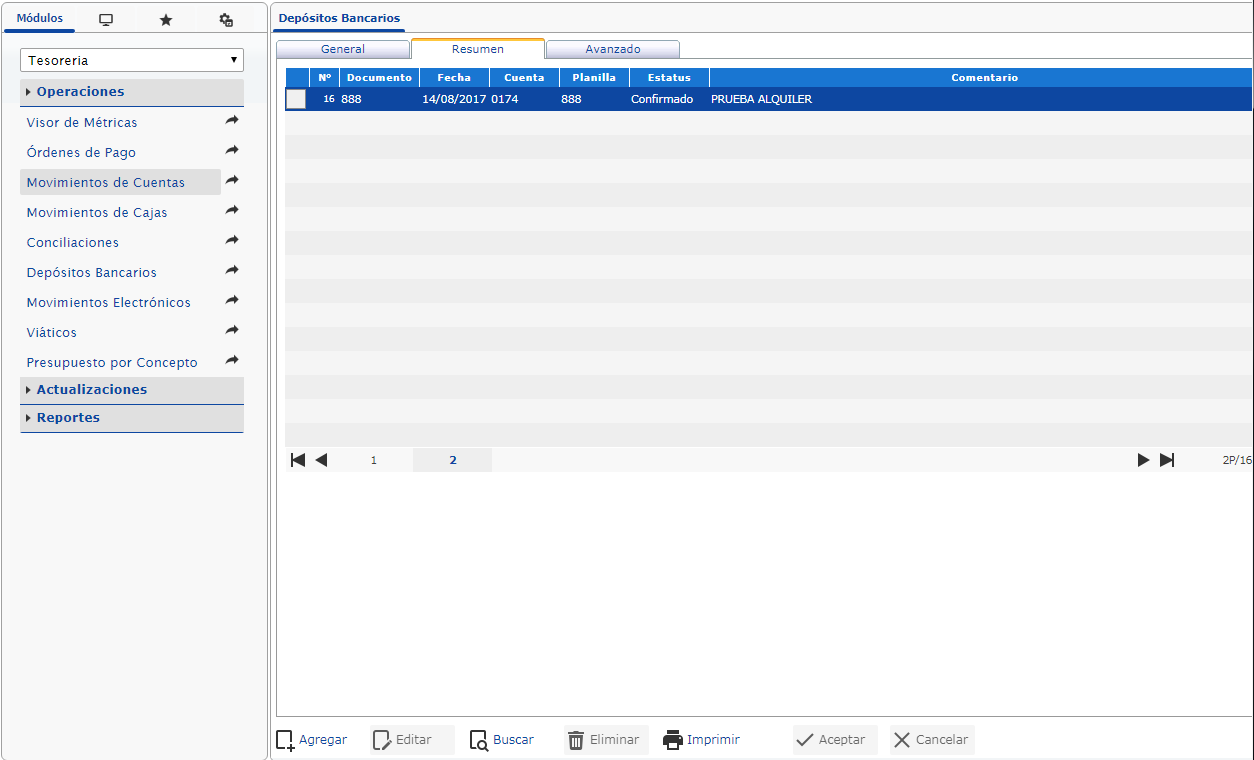
Task: Open Visor de Métricas
Action: (82, 122)
